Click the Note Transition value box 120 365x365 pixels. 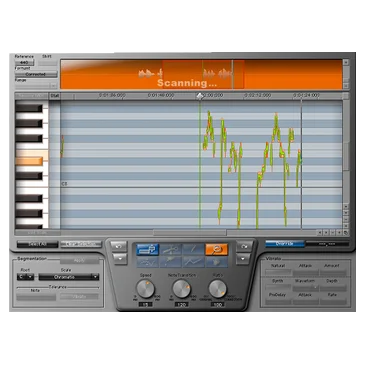point(182,304)
